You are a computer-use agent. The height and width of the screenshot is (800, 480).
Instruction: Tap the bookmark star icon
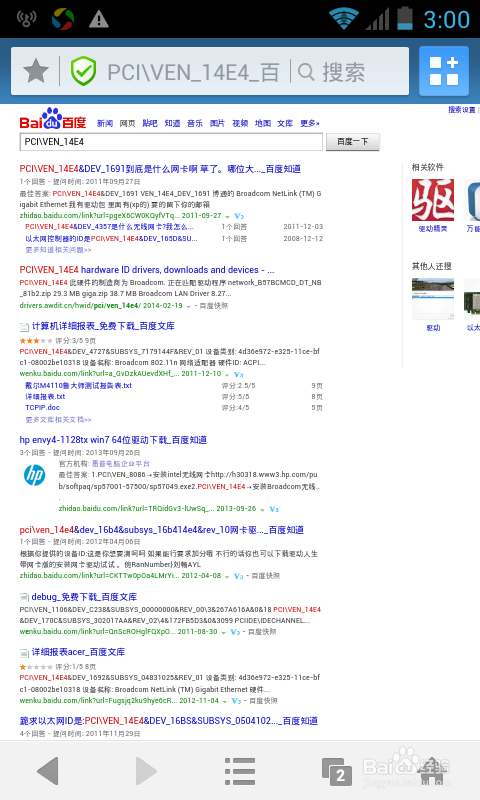click(36, 71)
